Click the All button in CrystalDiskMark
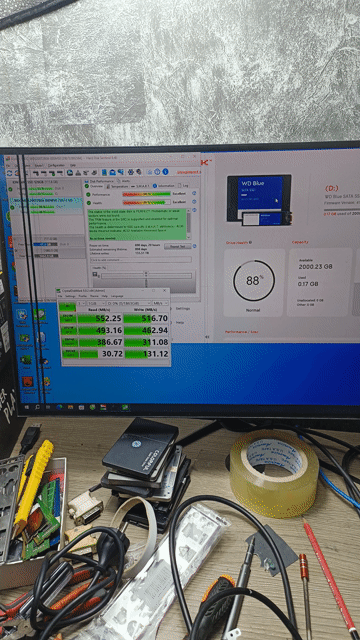 (x=67, y=306)
